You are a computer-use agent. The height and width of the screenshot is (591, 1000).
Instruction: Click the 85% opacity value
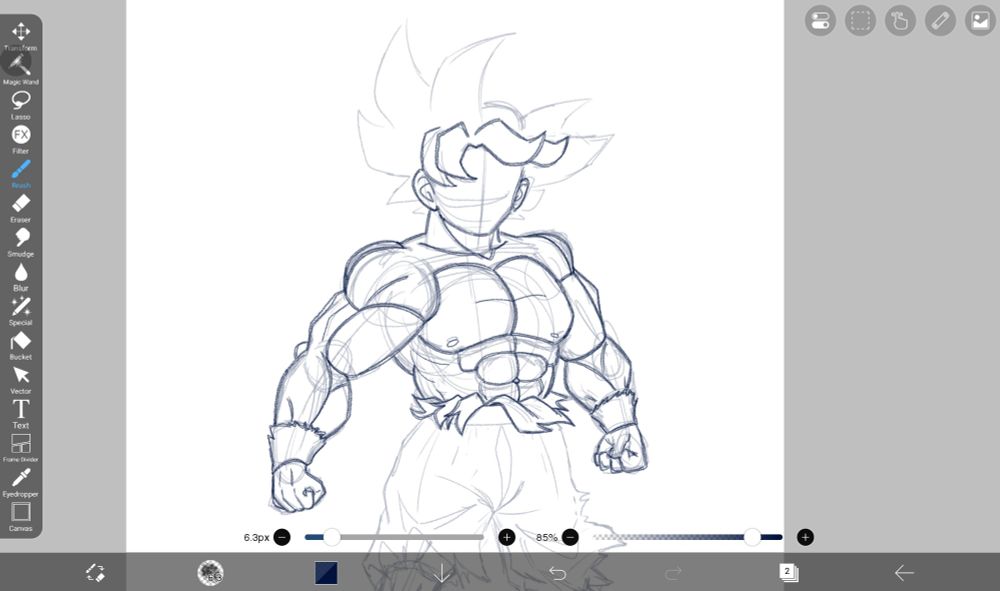click(547, 537)
